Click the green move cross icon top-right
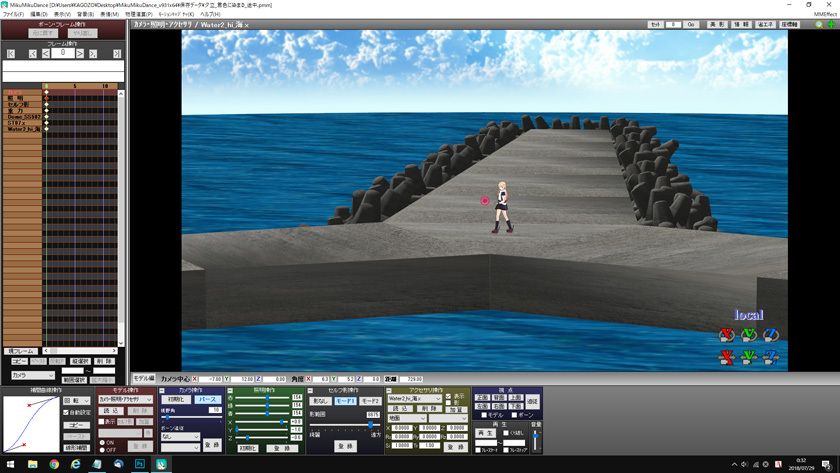 tap(831, 25)
